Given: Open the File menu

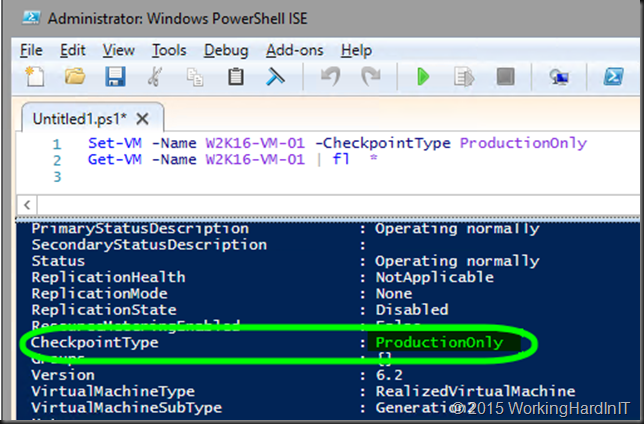Looking at the screenshot, I should pyautogui.click(x=31, y=50).
